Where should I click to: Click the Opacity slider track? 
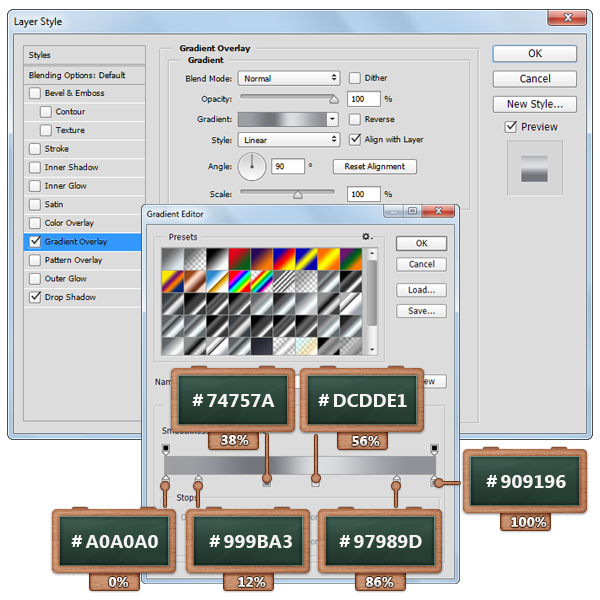pyautogui.click(x=286, y=100)
